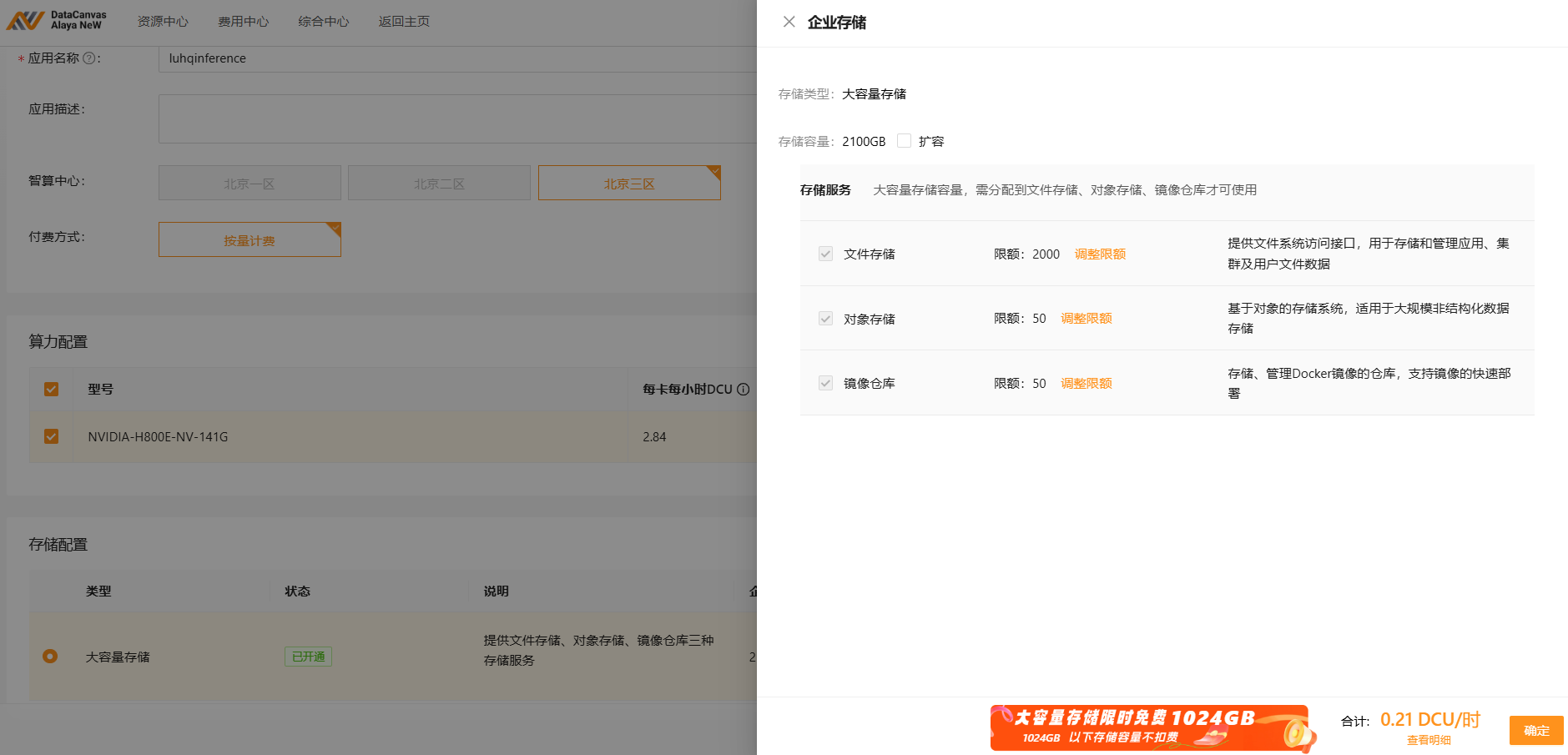Select the 大容量存储 radio button

[50, 657]
